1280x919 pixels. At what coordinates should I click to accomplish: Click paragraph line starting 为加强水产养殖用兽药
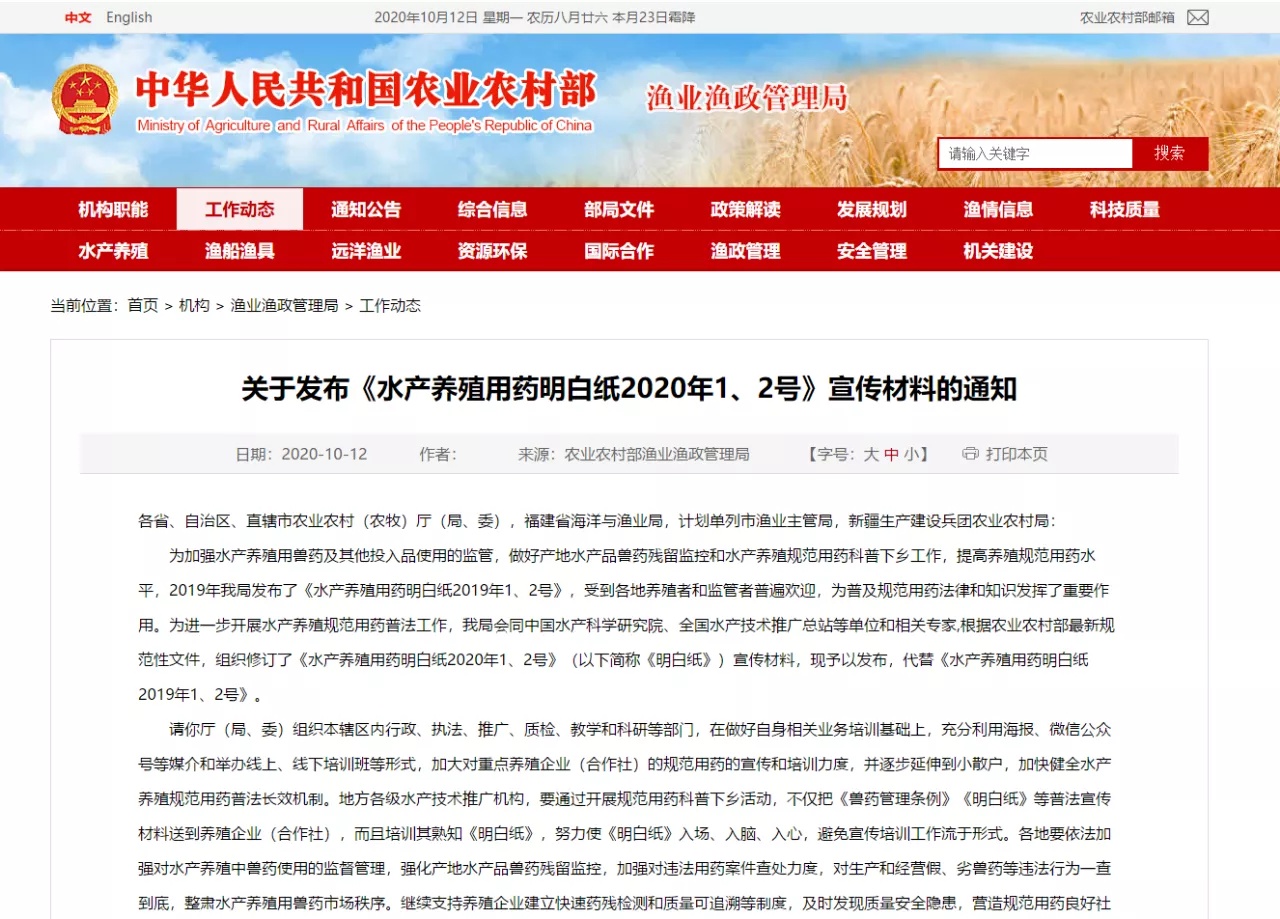[x=633, y=555]
